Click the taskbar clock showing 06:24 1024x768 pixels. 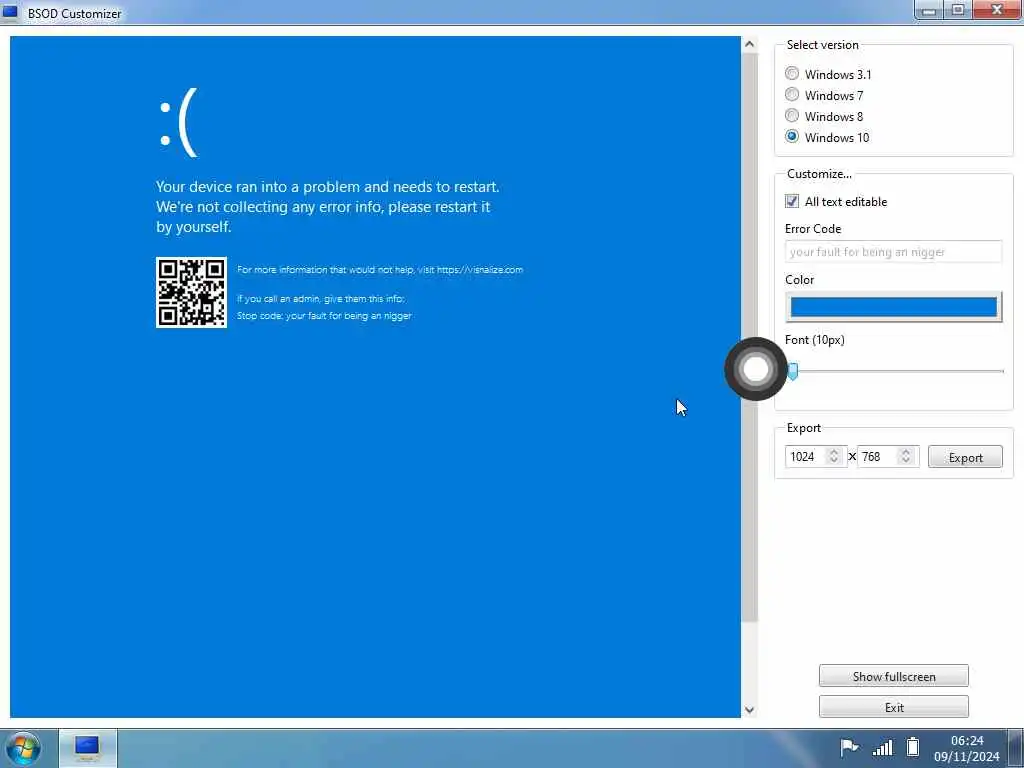pyautogui.click(x=967, y=748)
